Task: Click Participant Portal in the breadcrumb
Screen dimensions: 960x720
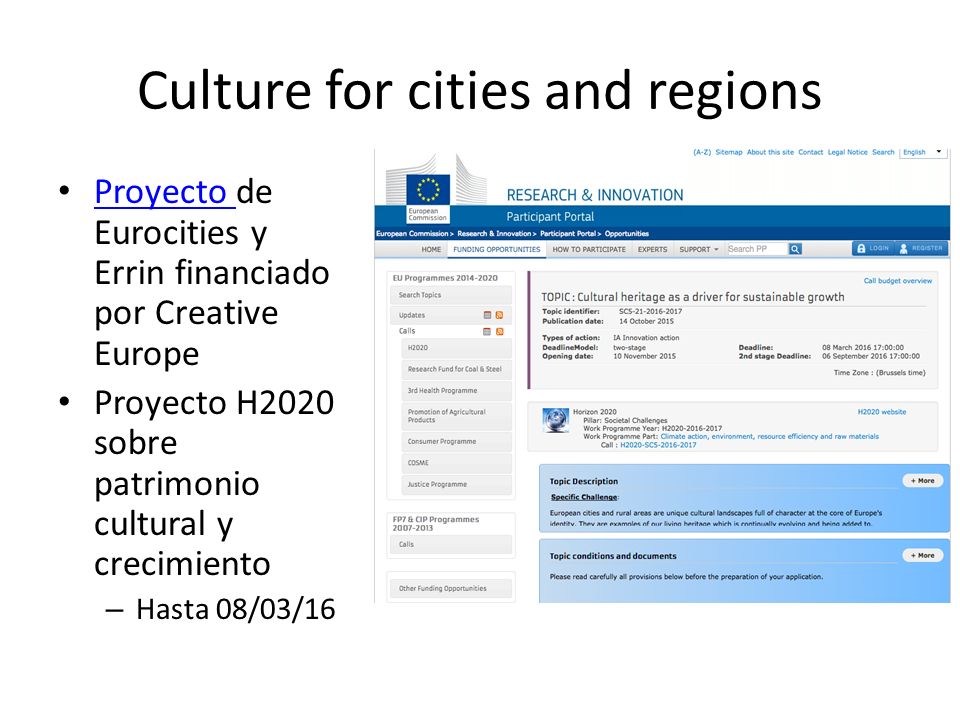Action: (568, 234)
